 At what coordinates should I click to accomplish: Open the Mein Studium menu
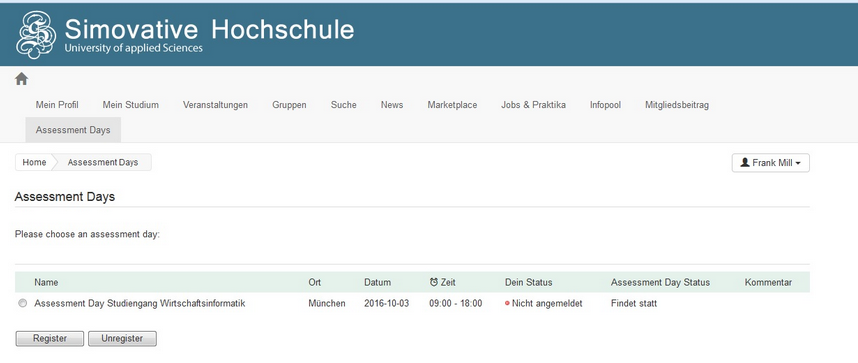click(x=131, y=105)
